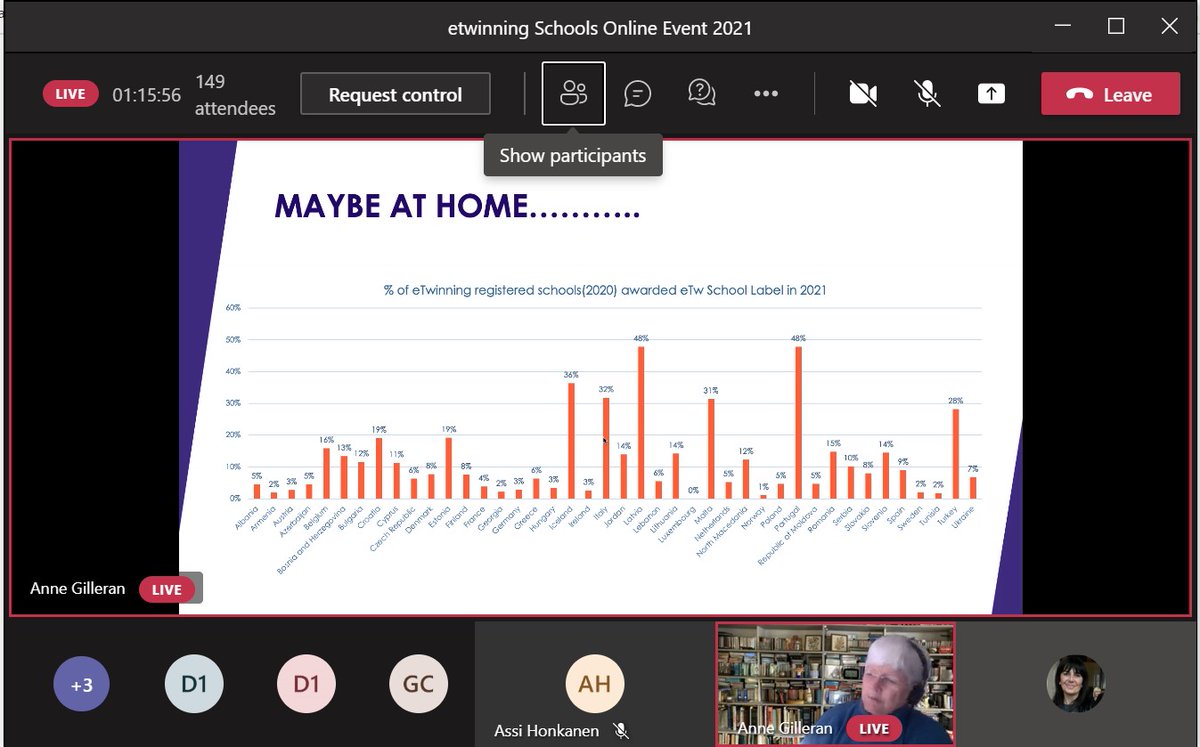Click the 01:15:56 meeting timer
The height and width of the screenshot is (747, 1200).
point(146,95)
